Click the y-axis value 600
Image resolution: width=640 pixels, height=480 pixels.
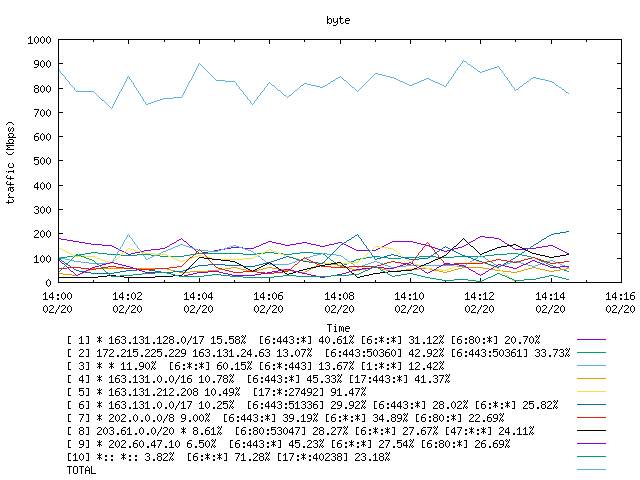[42, 137]
